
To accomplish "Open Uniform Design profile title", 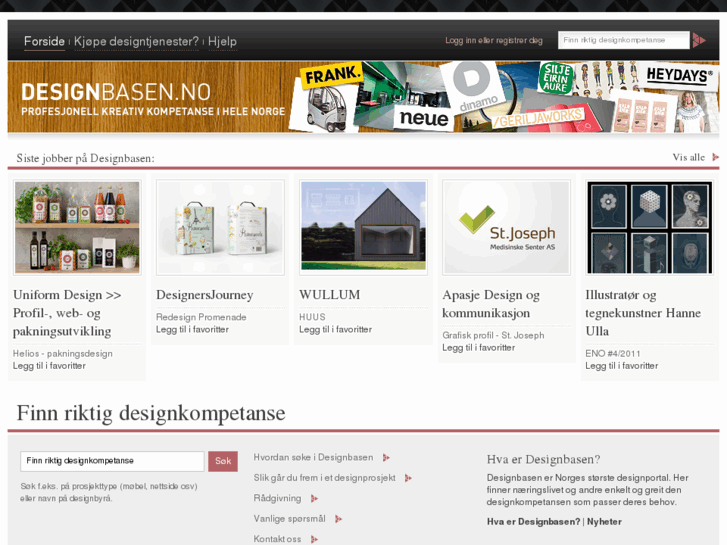I will 67,313.
